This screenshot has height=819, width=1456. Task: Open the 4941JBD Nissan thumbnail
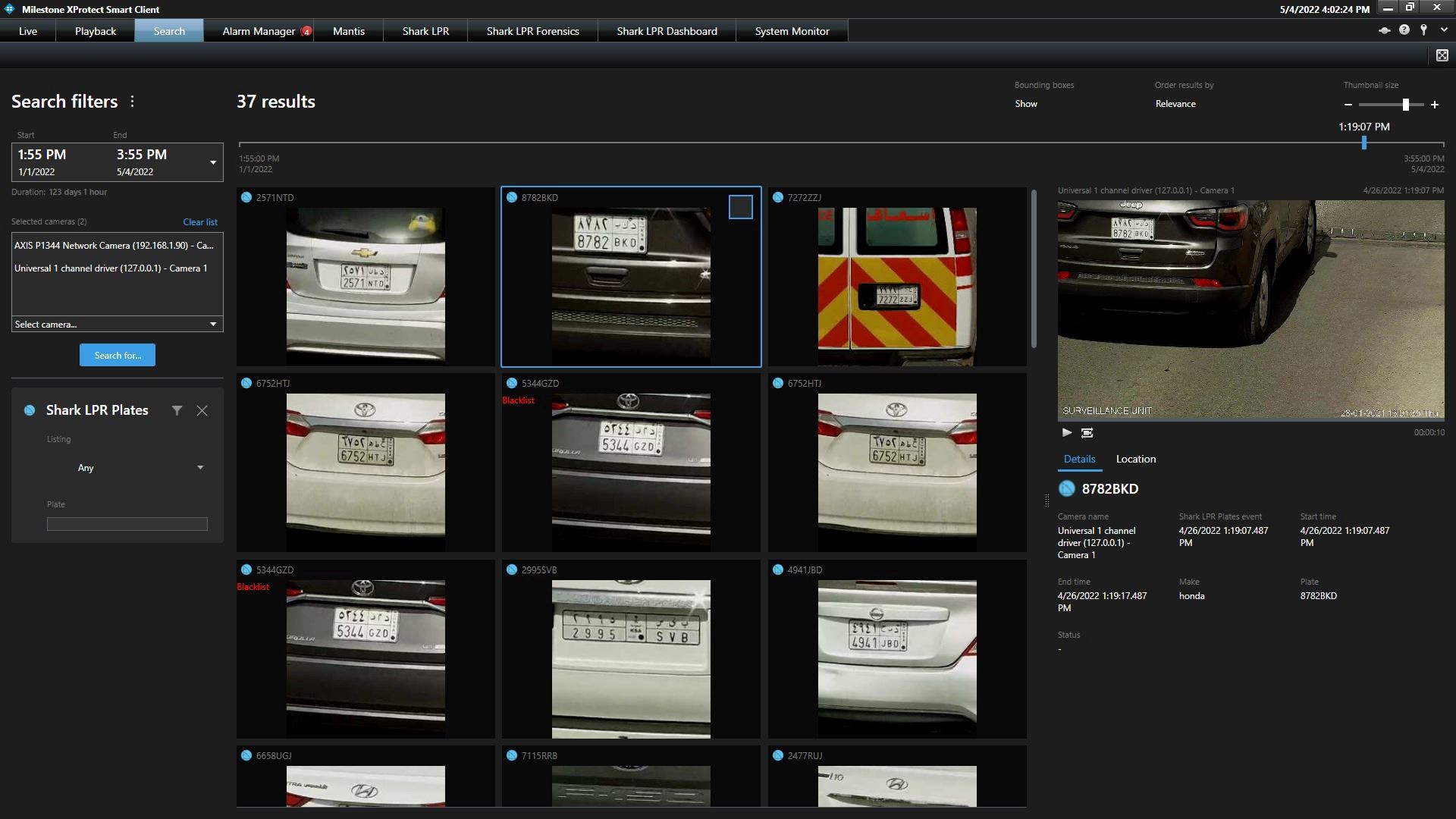click(x=897, y=658)
